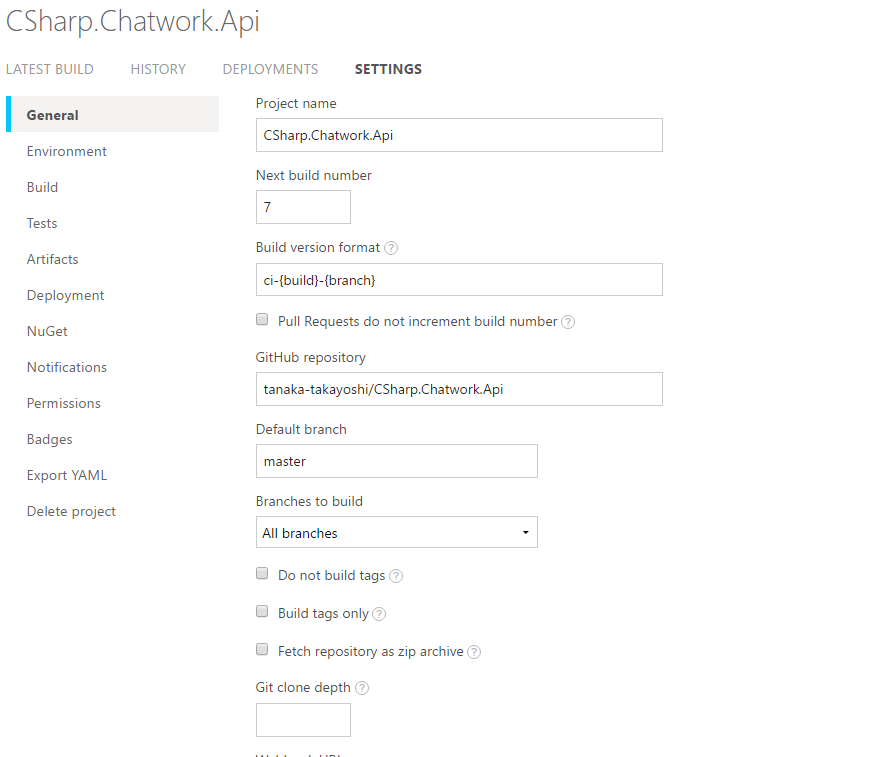
Task: Open the History tab
Action: (158, 69)
